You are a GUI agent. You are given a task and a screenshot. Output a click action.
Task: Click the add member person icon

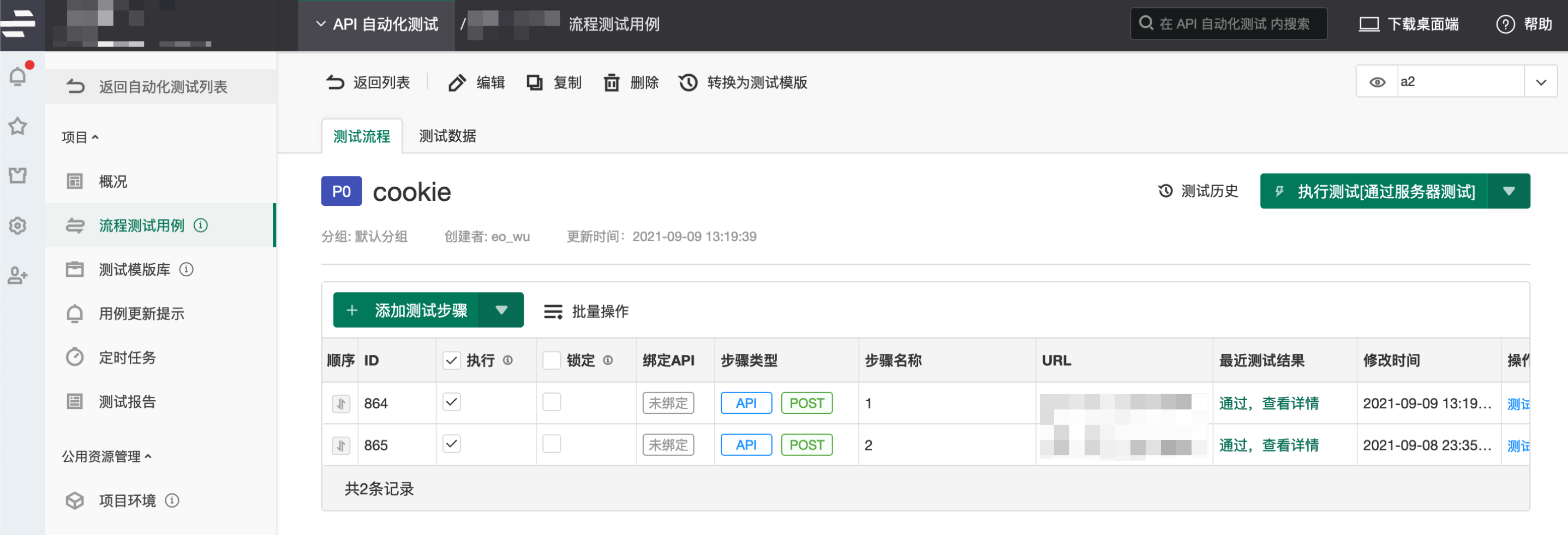[17, 276]
